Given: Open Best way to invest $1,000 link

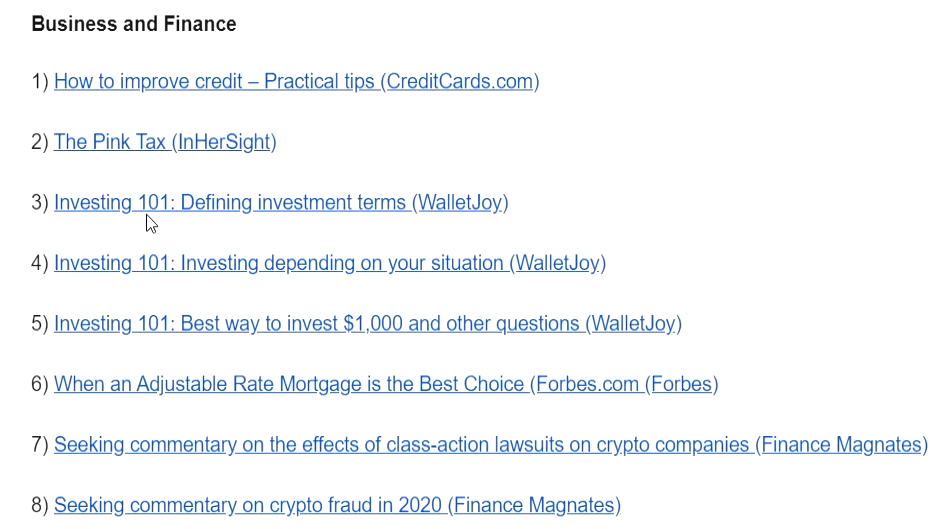Looking at the screenshot, I should [368, 324].
